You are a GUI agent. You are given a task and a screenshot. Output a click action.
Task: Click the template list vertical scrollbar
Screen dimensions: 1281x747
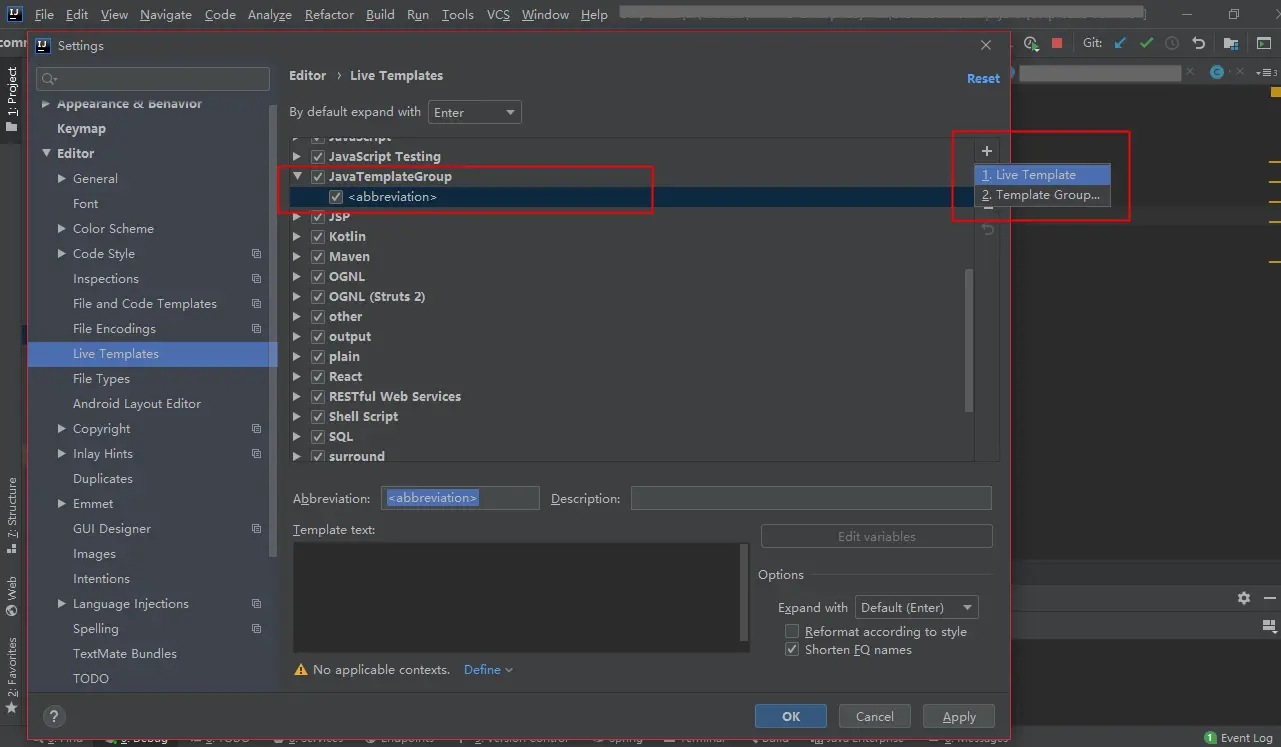click(x=969, y=340)
